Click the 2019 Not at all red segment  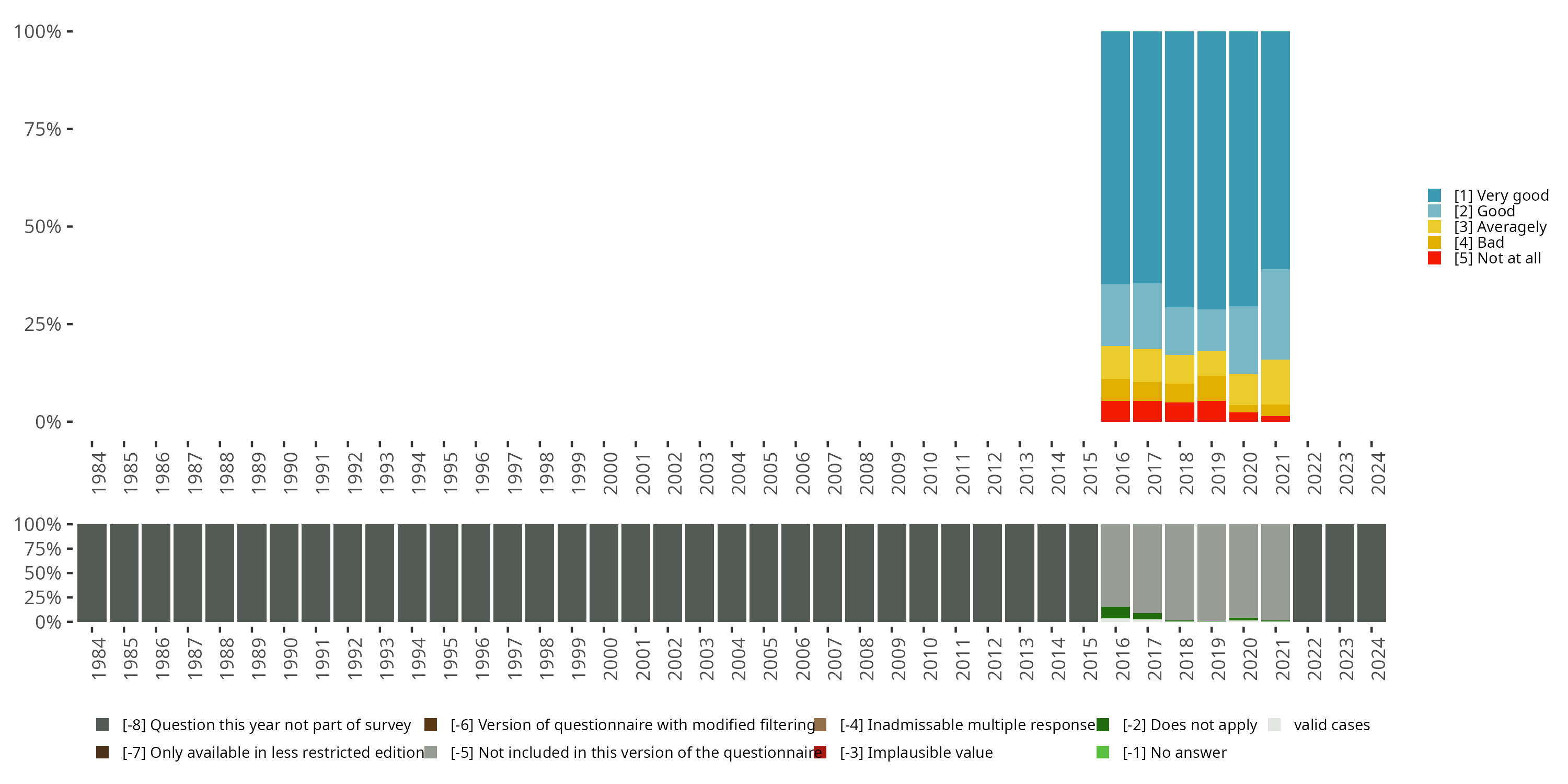1212,411
